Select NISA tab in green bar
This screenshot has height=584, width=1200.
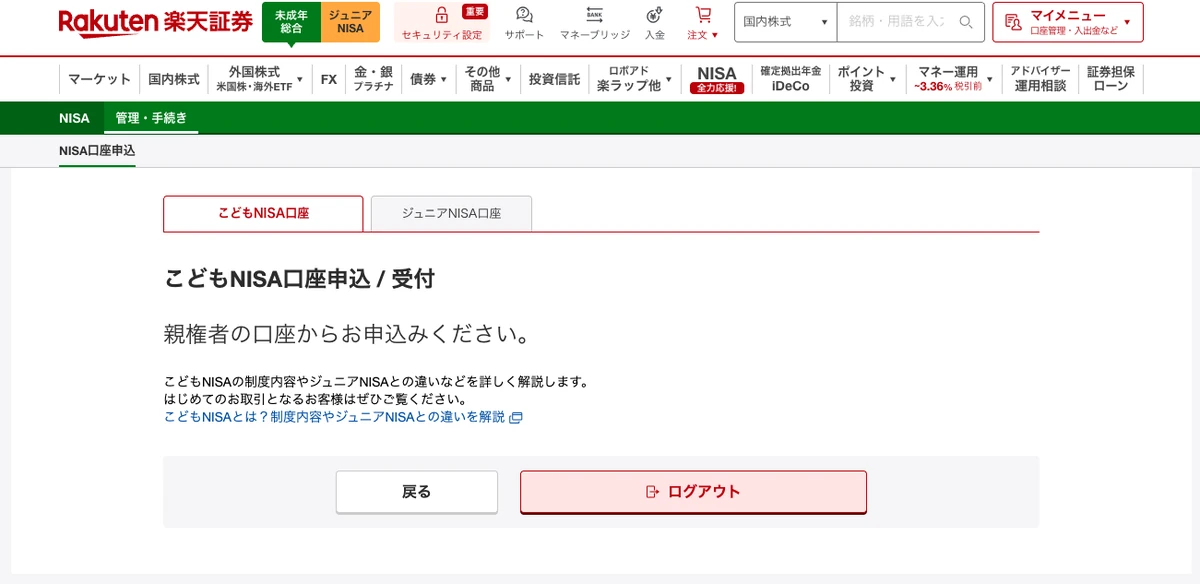click(x=74, y=118)
